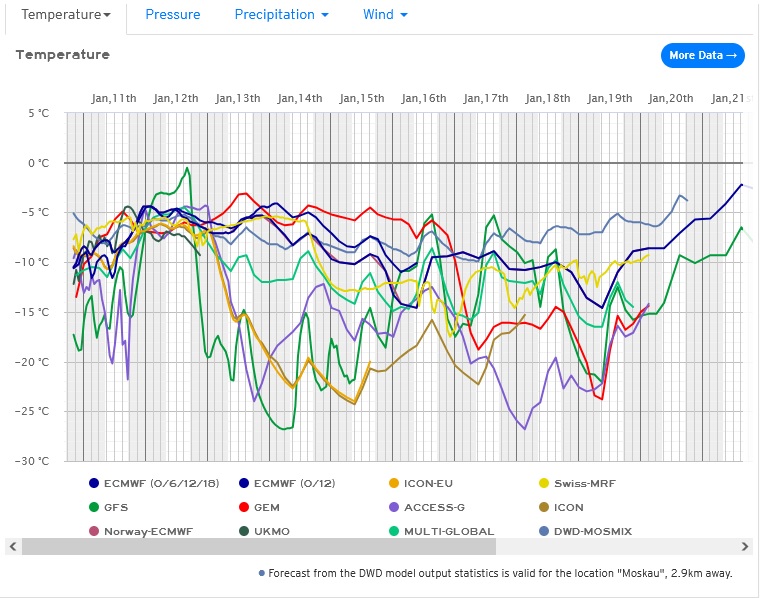Click the ICON brown legend marker

[x=544, y=507]
